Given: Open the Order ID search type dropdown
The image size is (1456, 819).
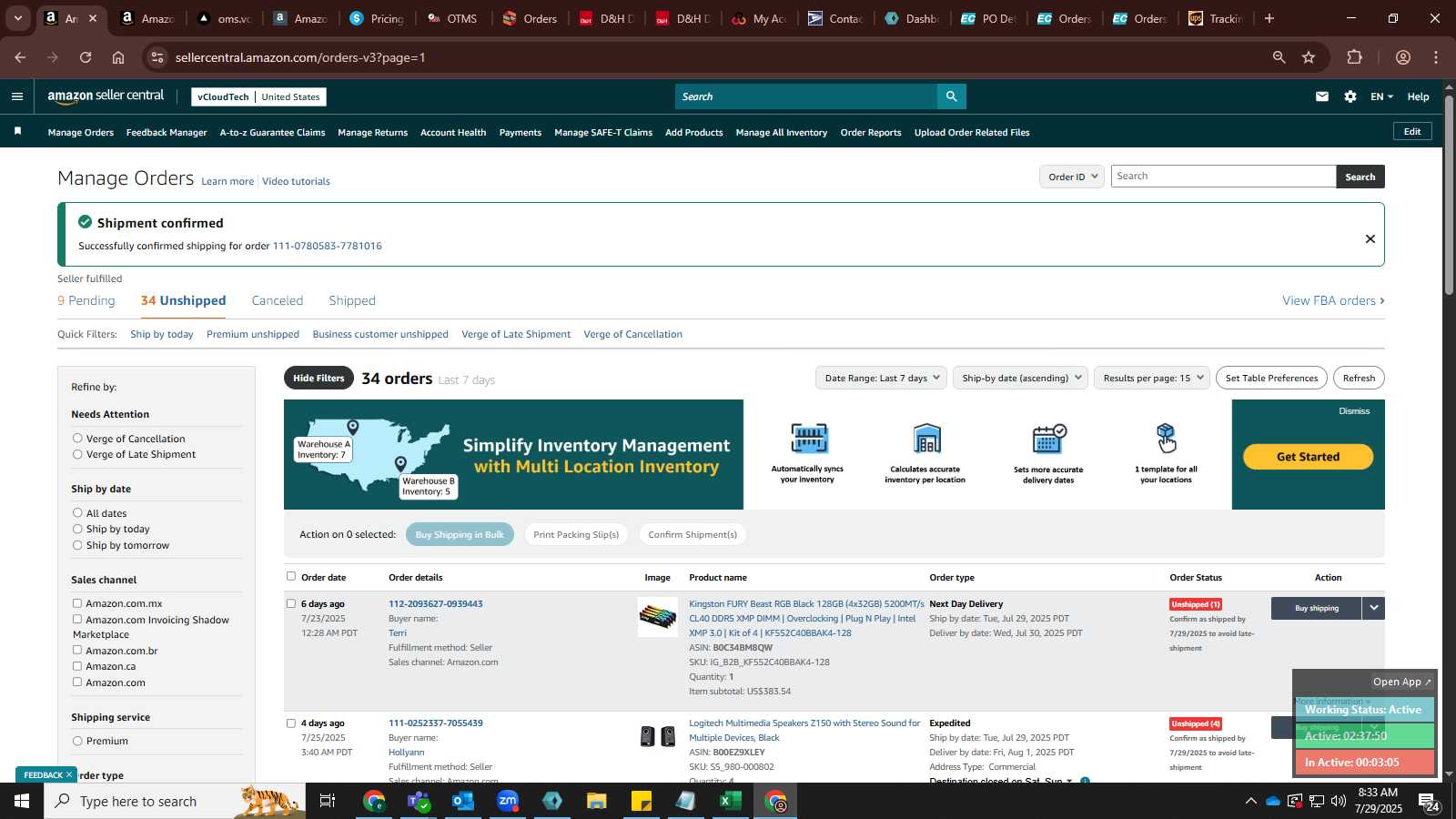Looking at the screenshot, I should pos(1072,177).
